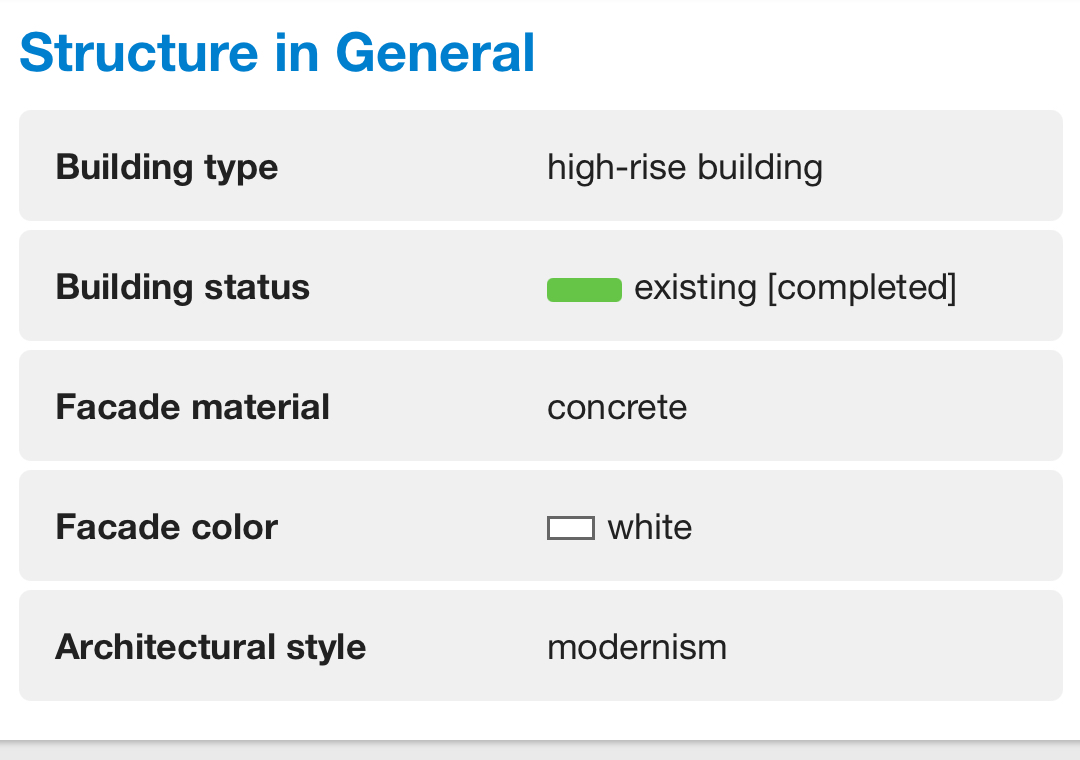Click the Facade color row background
The image size is (1080, 760).
pos(541,525)
